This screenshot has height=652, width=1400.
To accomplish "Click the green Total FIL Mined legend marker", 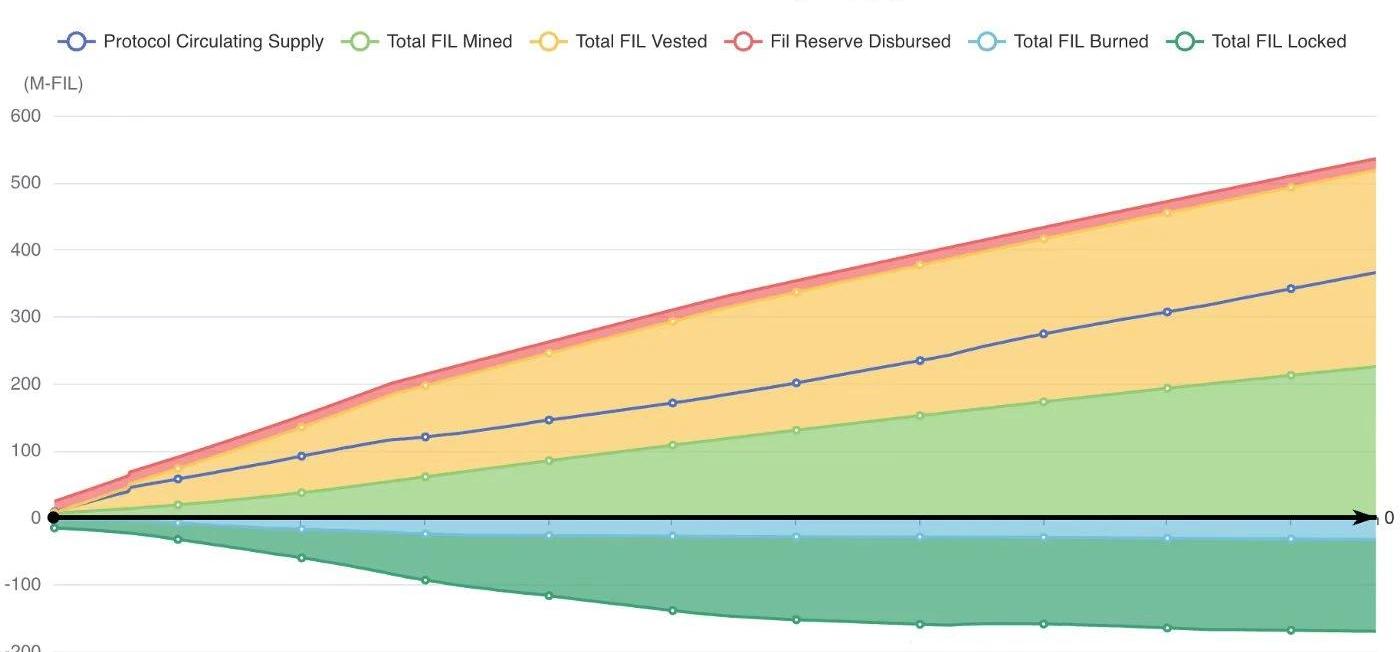I will coord(361,41).
